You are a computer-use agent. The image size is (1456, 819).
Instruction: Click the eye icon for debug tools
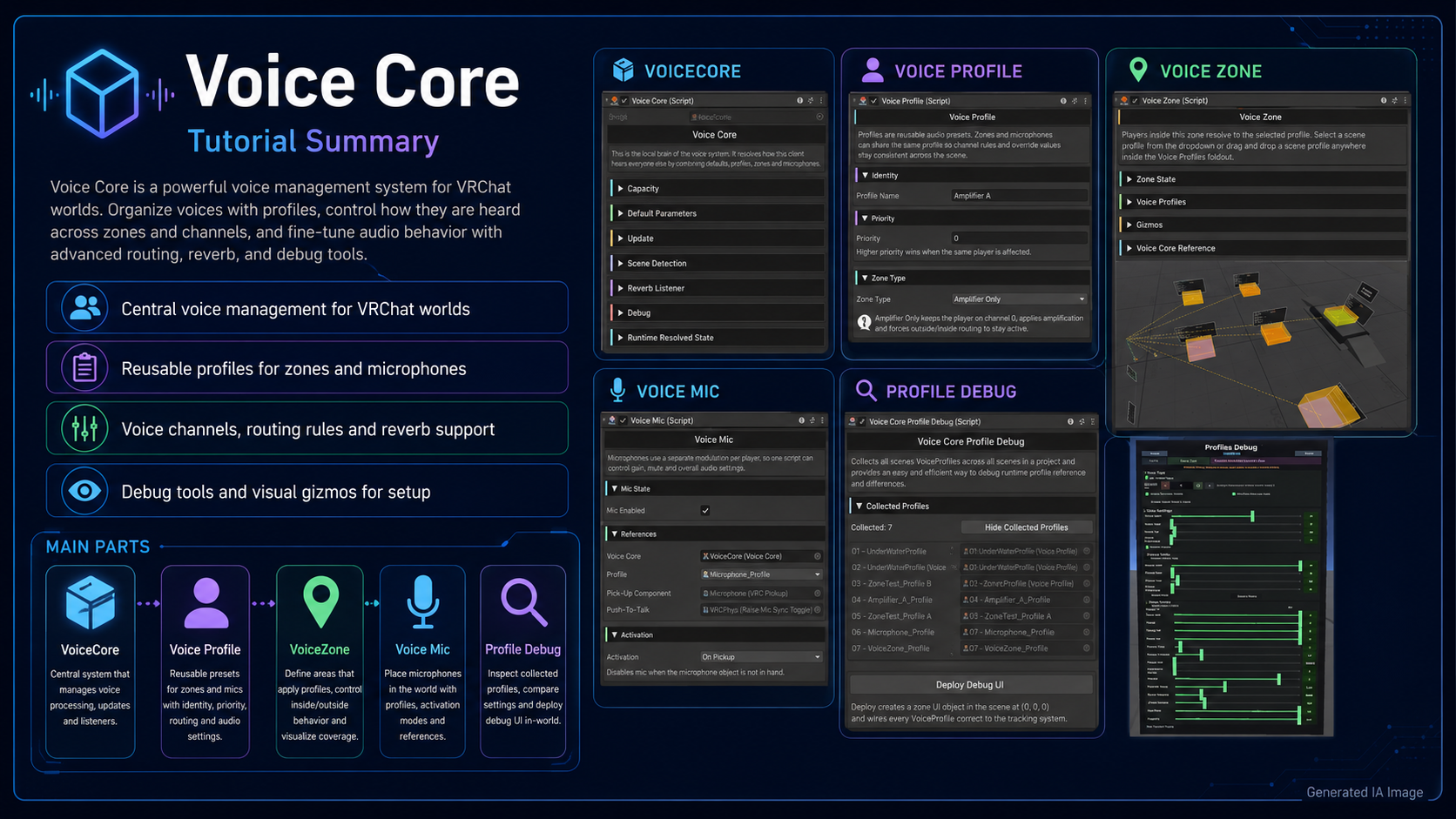click(84, 491)
